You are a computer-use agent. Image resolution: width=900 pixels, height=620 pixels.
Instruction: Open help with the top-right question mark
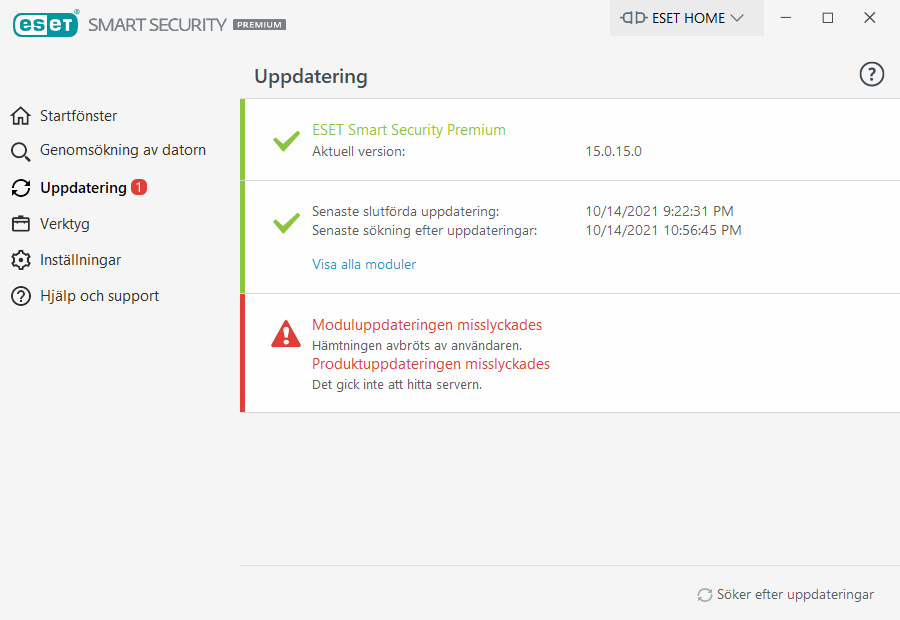pos(872,74)
